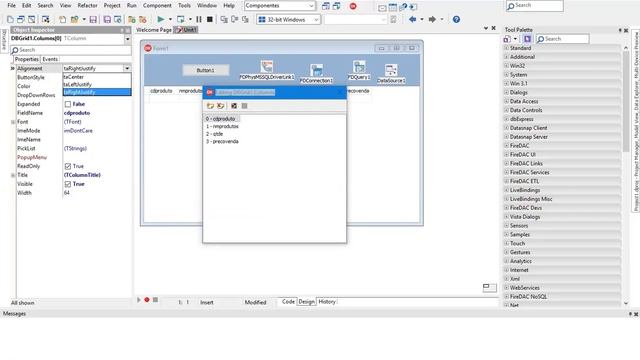The image size is (640, 360).
Task: Click the Tool Palette search field
Action: (562, 39)
